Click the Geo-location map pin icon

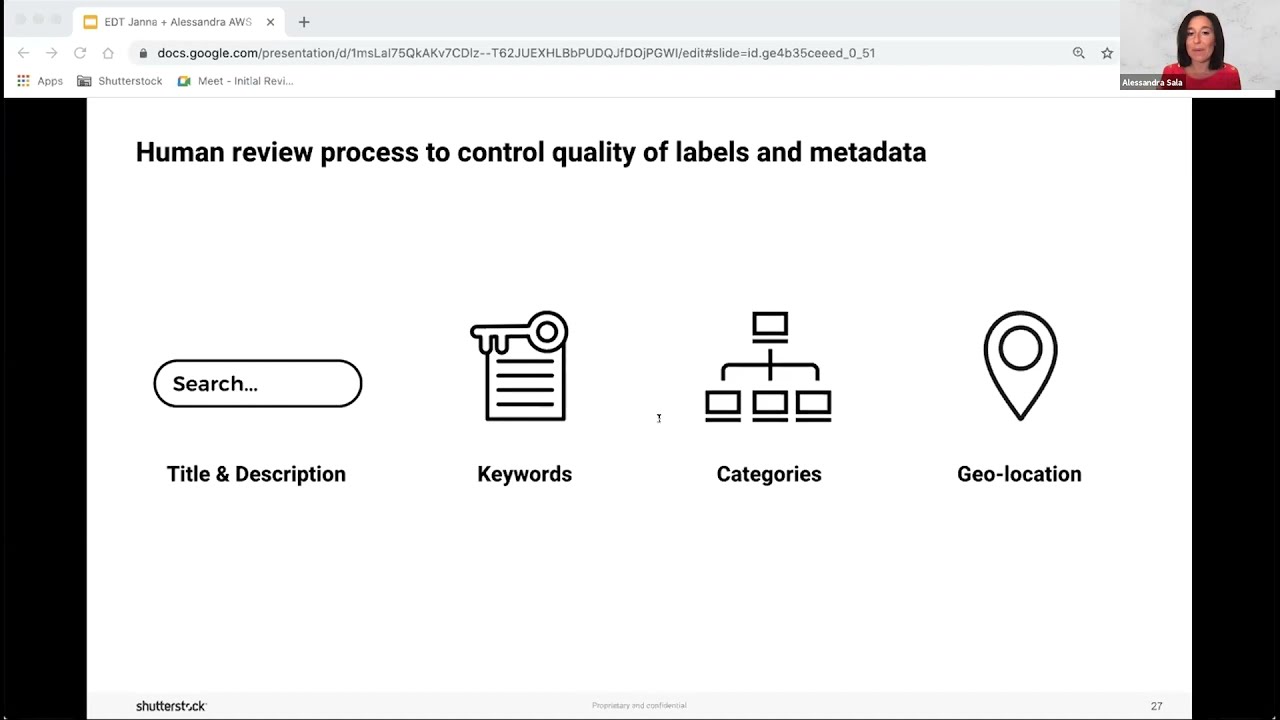(1020, 366)
